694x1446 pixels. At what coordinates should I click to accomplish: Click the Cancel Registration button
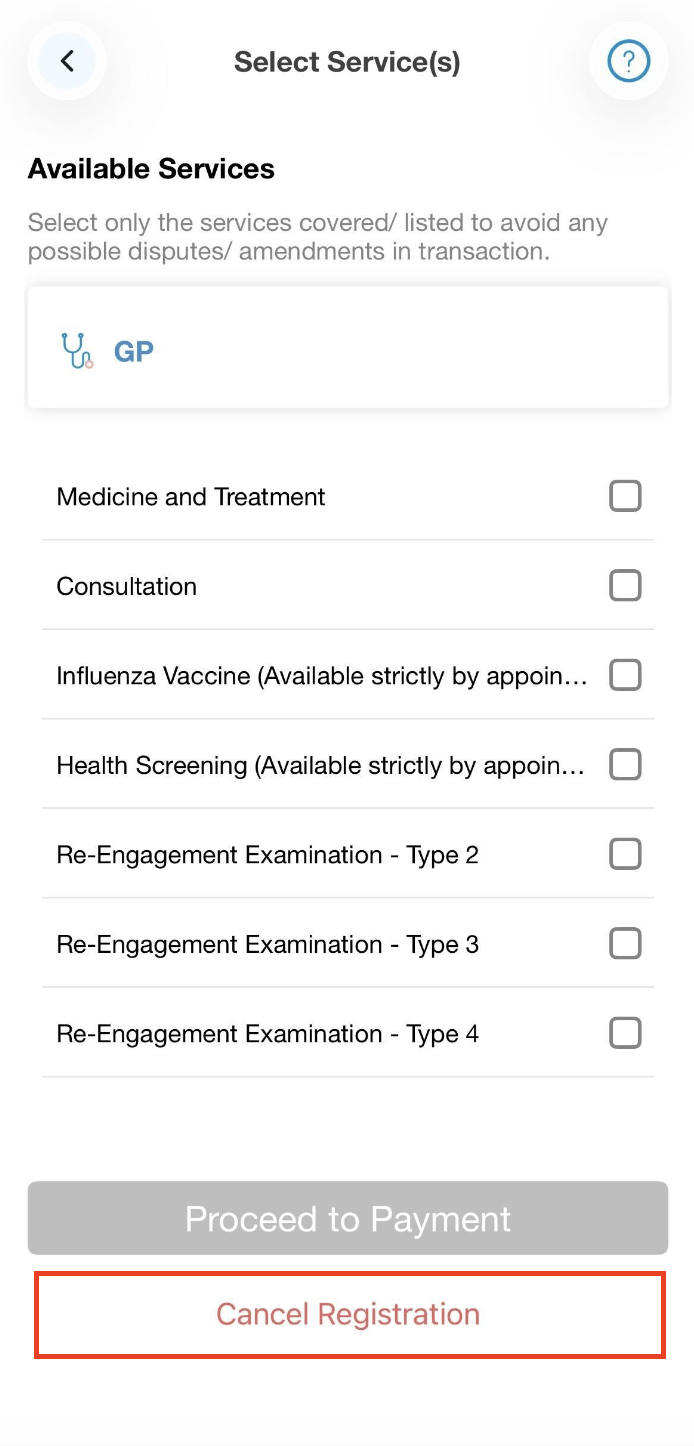[348, 1314]
